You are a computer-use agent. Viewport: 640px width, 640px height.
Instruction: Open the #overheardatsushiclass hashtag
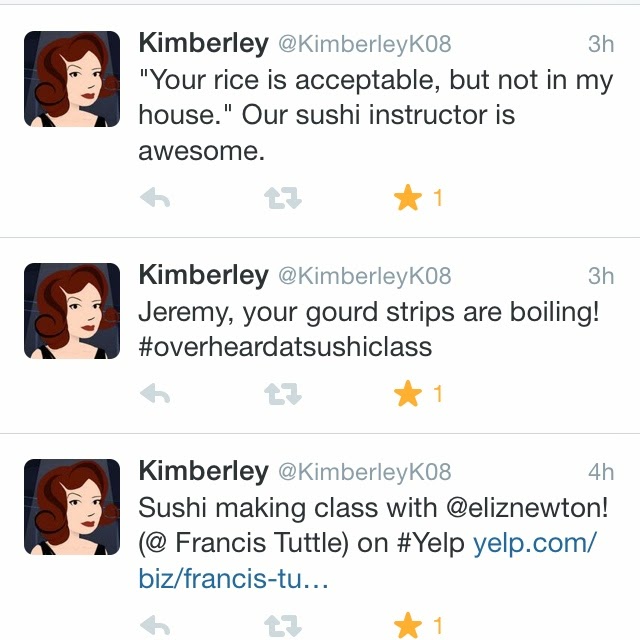285,346
